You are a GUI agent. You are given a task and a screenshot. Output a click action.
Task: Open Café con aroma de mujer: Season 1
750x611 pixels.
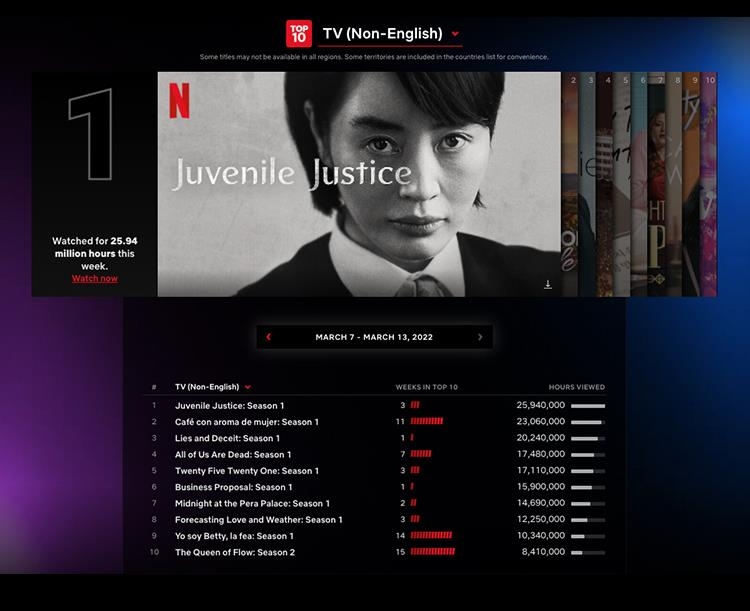point(246,422)
